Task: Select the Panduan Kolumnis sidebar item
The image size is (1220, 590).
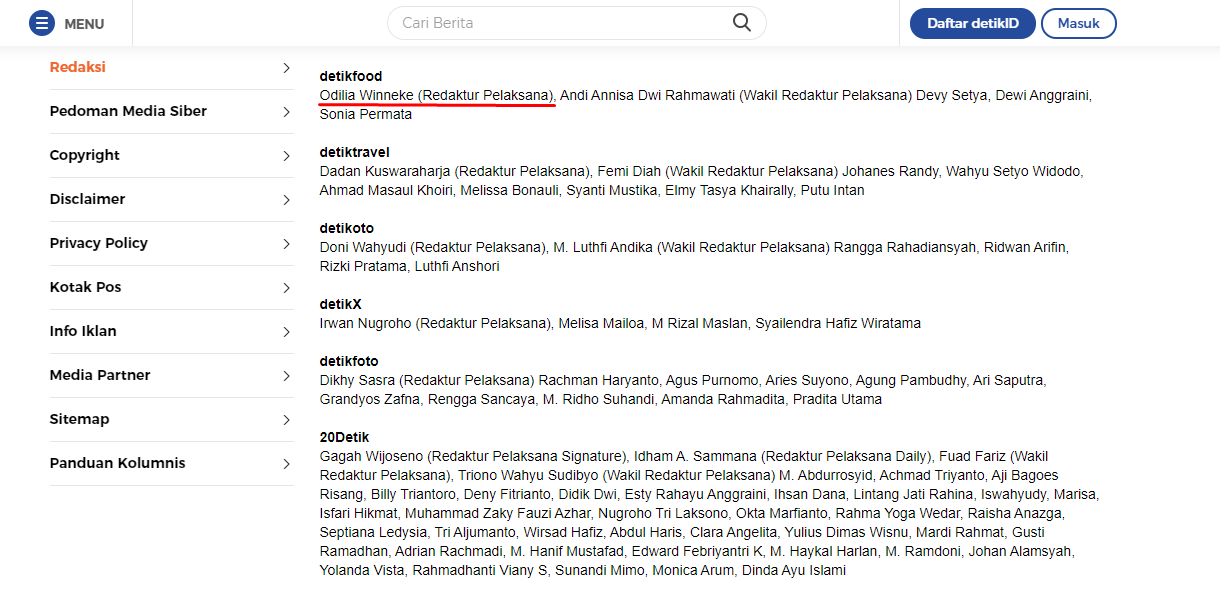Action: click(x=172, y=464)
